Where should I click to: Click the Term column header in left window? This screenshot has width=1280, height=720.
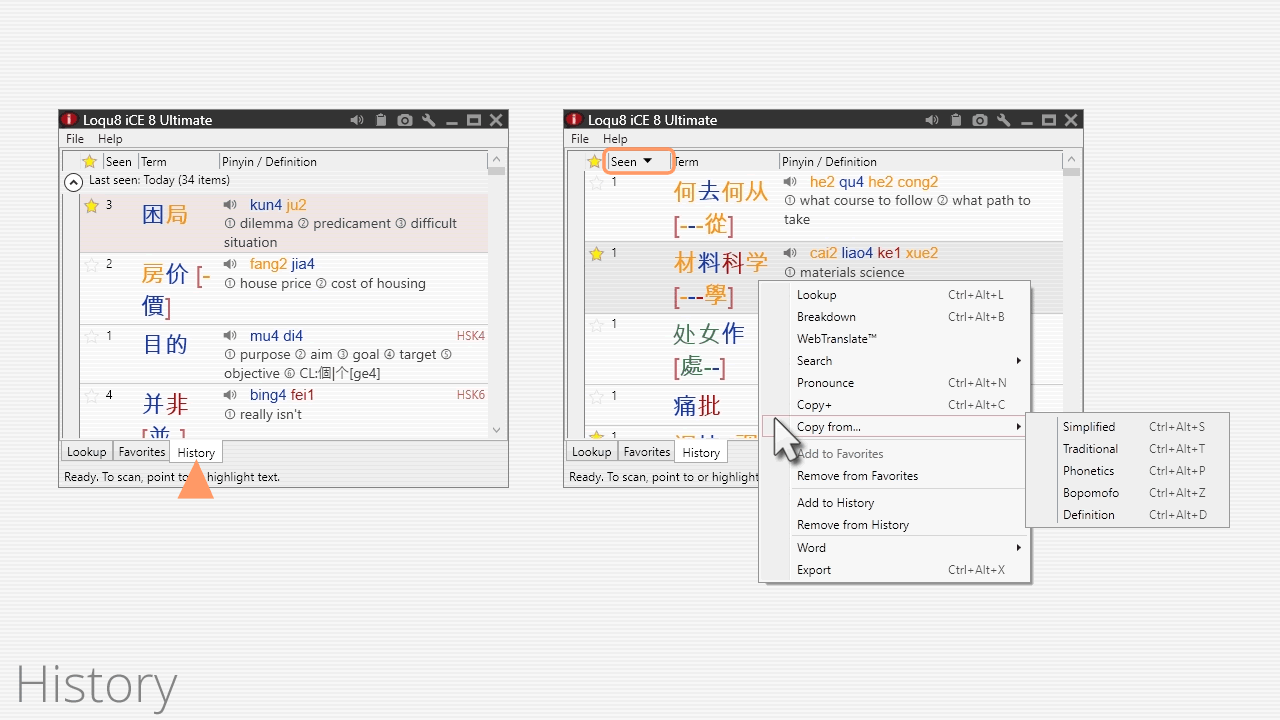coord(154,161)
